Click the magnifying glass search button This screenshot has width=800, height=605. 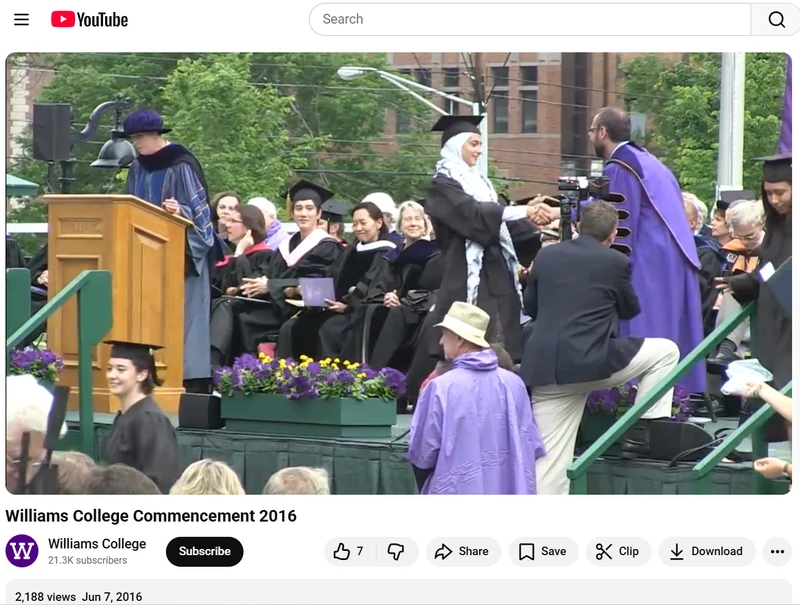point(776,19)
